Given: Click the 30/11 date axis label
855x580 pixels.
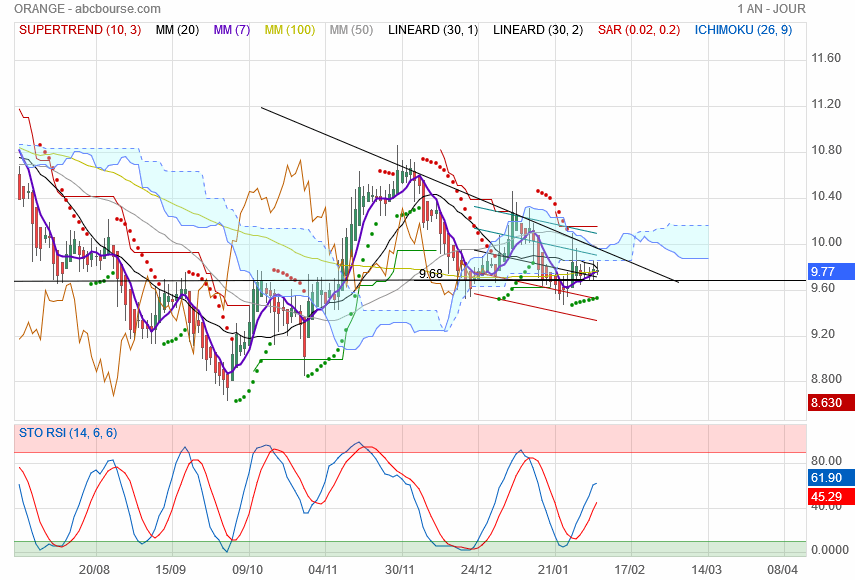Looking at the screenshot, I should [400, 570].
